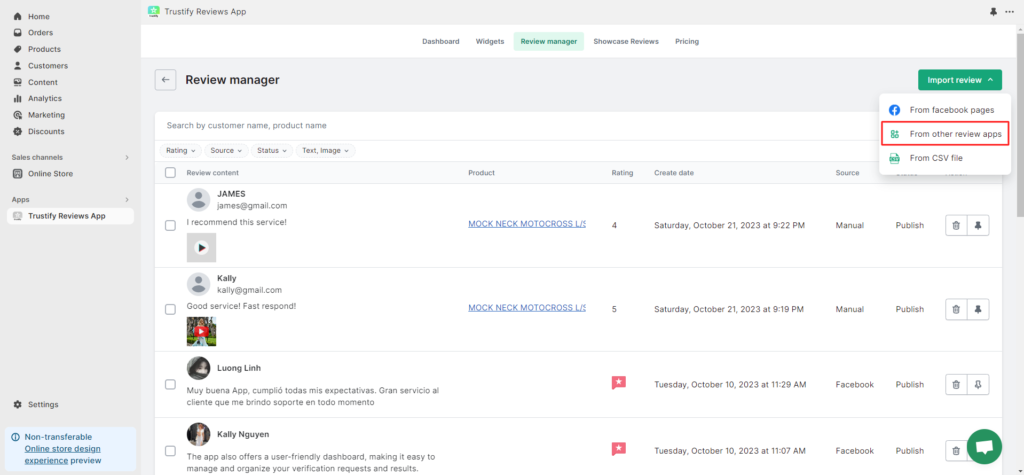Click kally@gmail.com email text

(249, 290)
